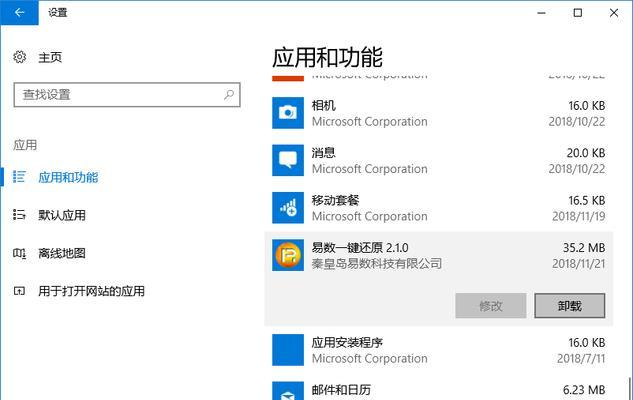Select 应用和功能 in the sidebar

(x=68, y=177)
